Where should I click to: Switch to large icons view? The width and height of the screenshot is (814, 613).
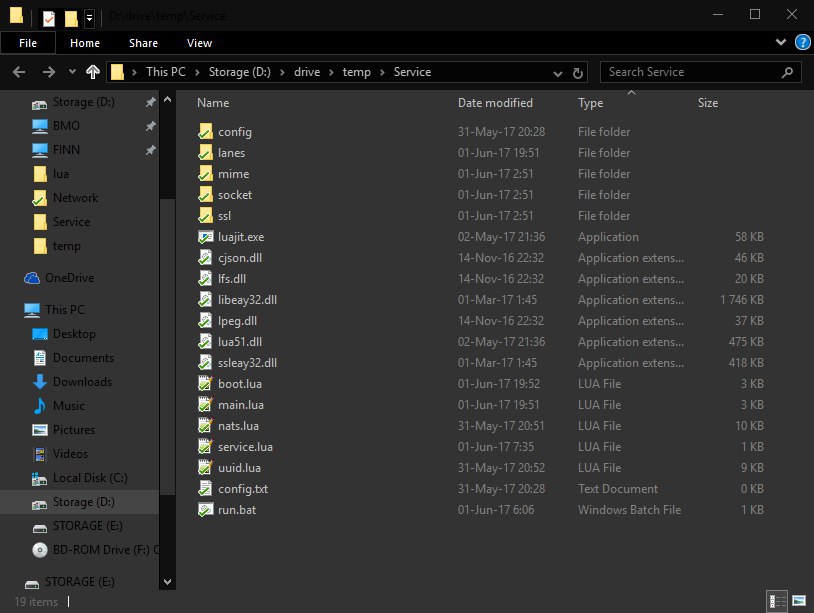[799, 601]
